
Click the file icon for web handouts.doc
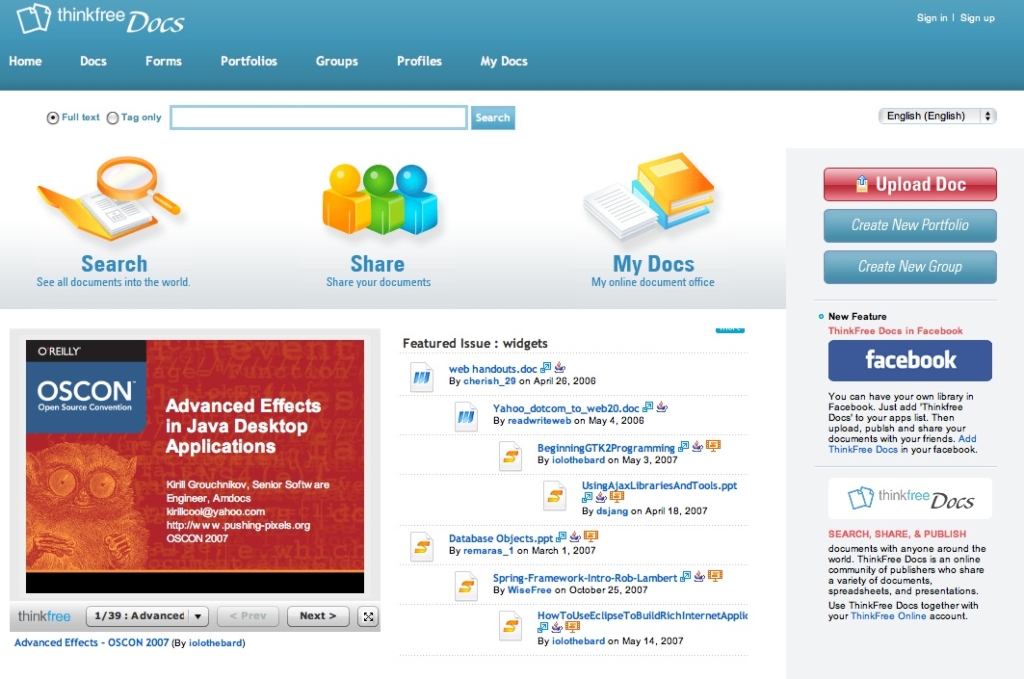click(422, 377)
